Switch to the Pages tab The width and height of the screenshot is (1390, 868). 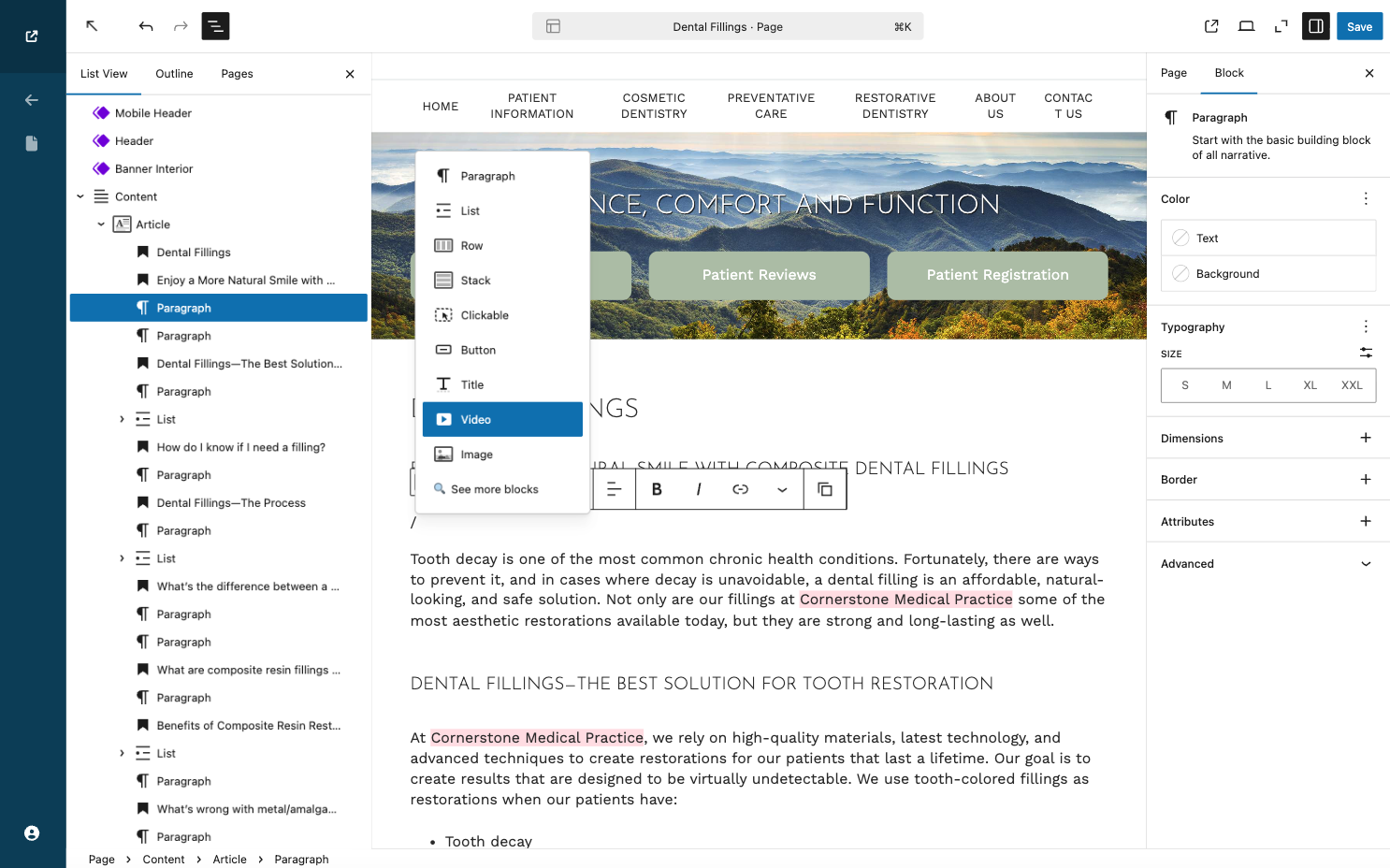pyautogui.click(x=237, y=74)
